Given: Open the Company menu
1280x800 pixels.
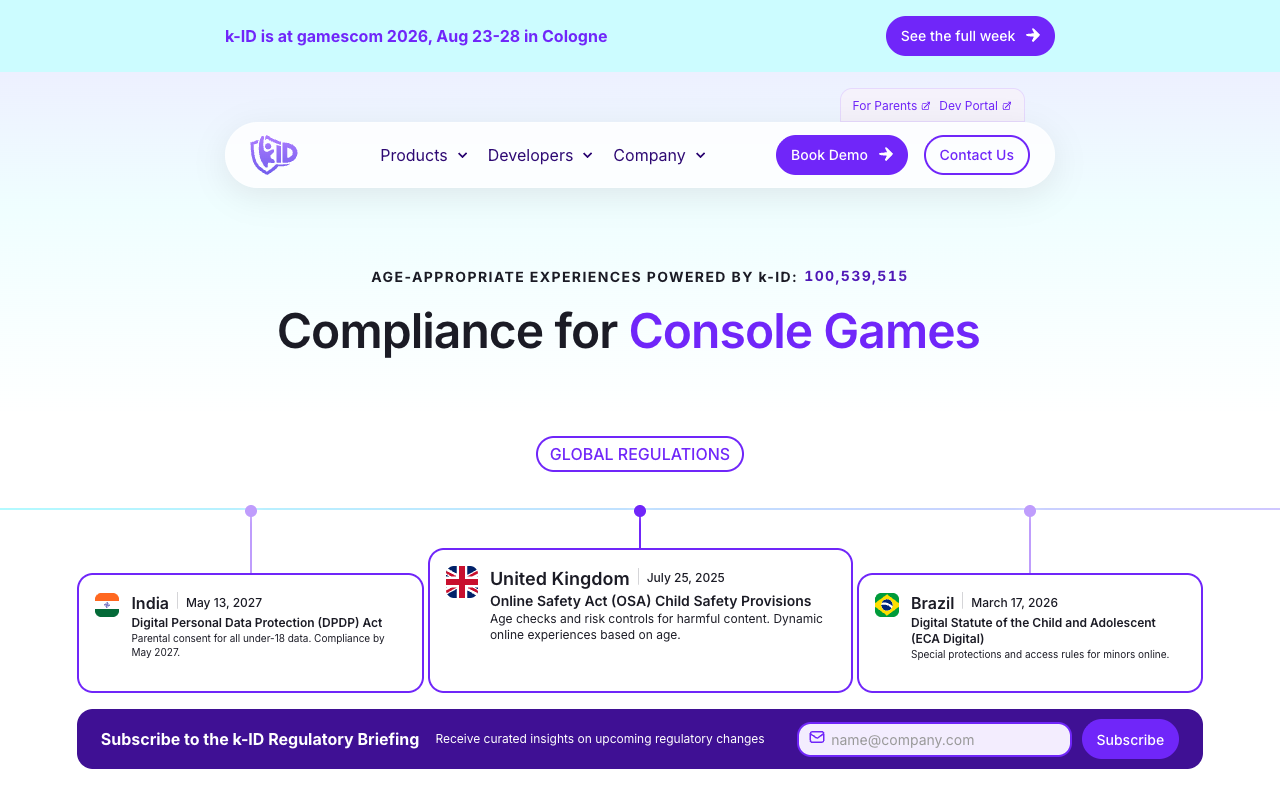Looking at the screenshot, I should pyautogui.click(x=660, y=155).
